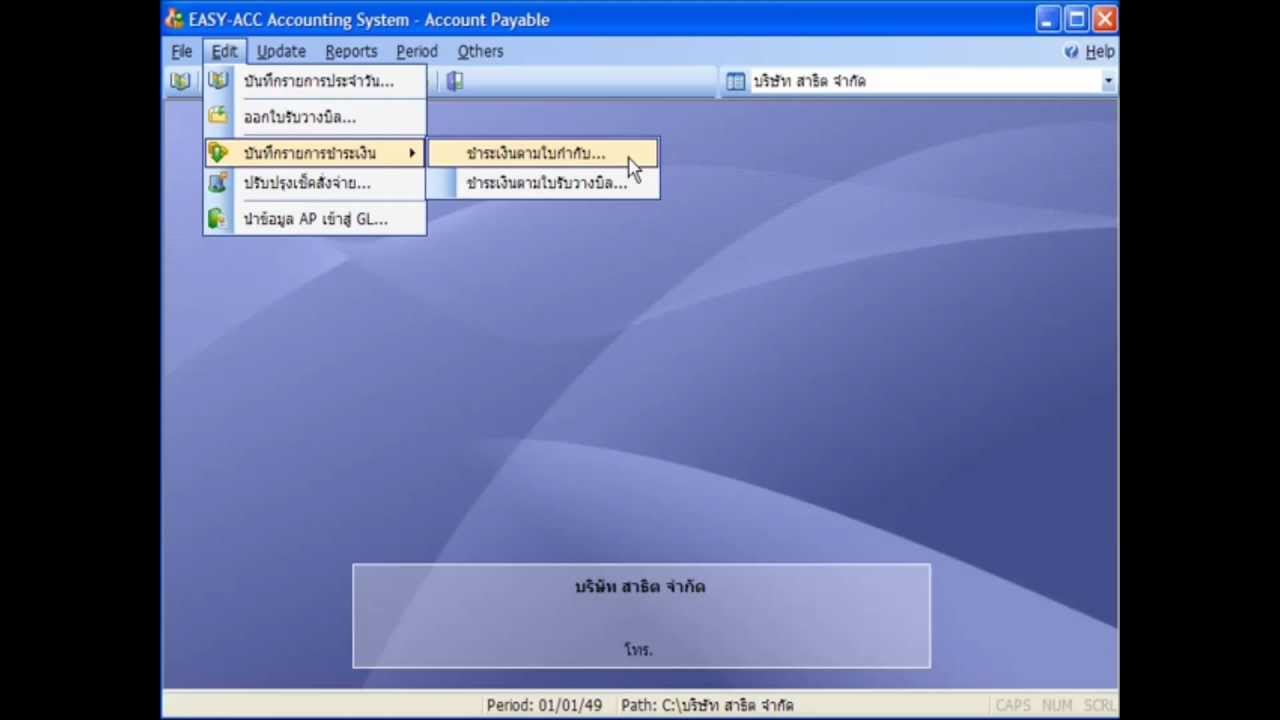Select ออกใบรับวางบิล... menu entry
Image resolution: width=1280 pixels, height=720 pixels.
click(x=315, y=117)
